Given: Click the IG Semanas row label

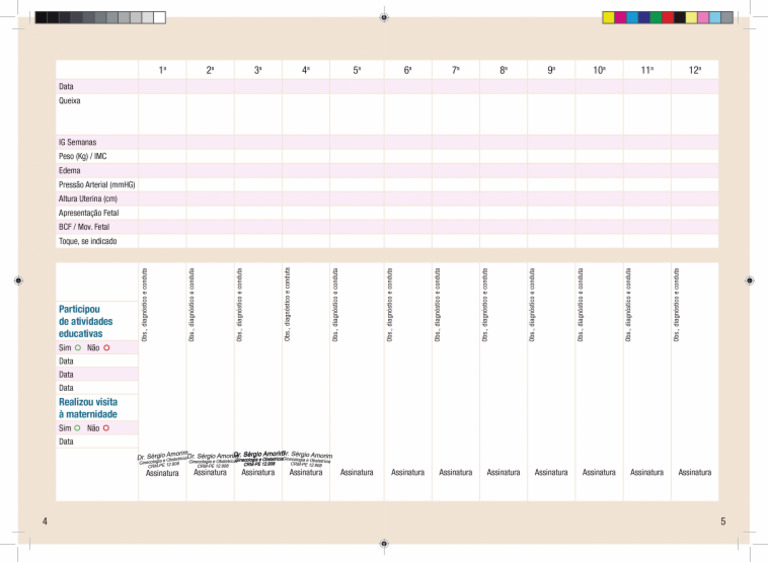Looking at the screenshot, I should pos(77,143).
